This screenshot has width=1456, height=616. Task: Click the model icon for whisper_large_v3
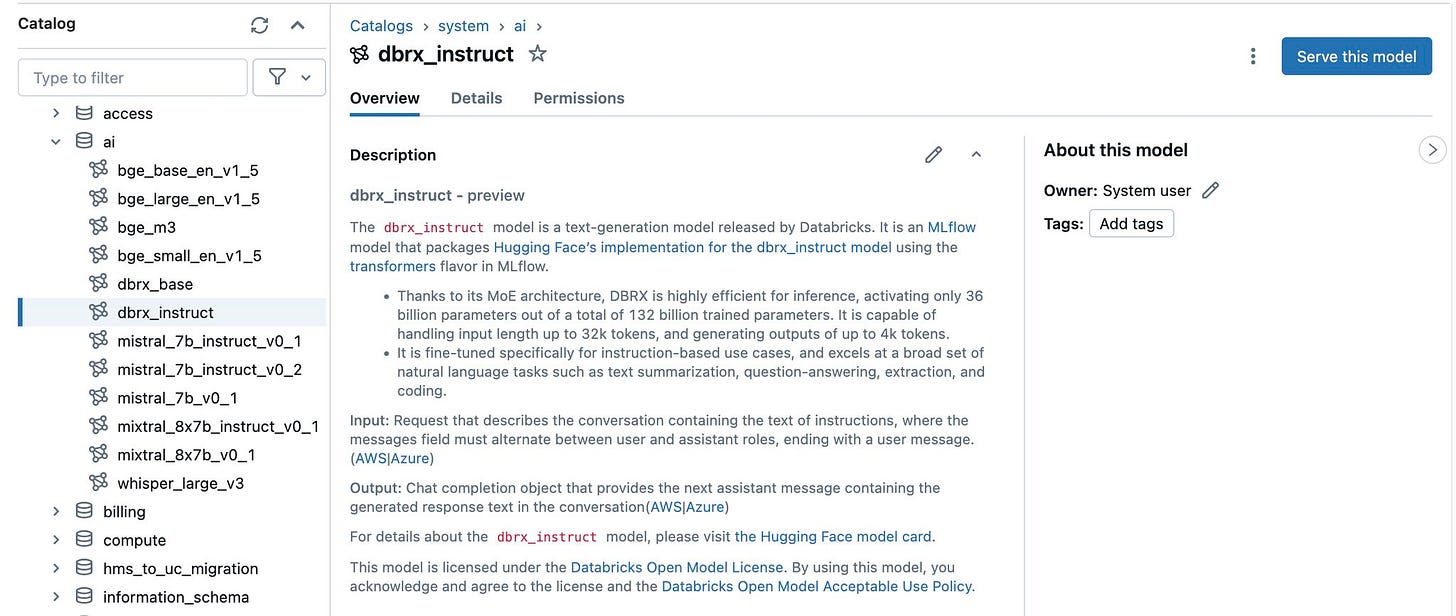pos(98,483)
